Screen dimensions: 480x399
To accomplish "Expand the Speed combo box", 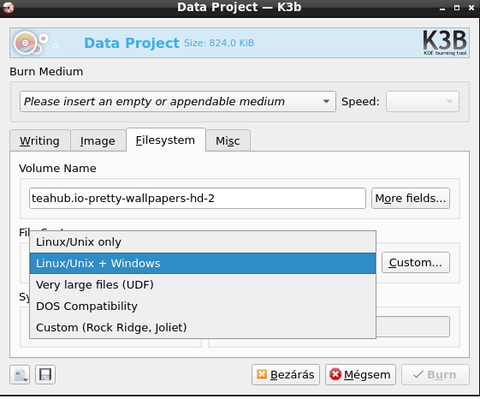I will tap(422, 101).
